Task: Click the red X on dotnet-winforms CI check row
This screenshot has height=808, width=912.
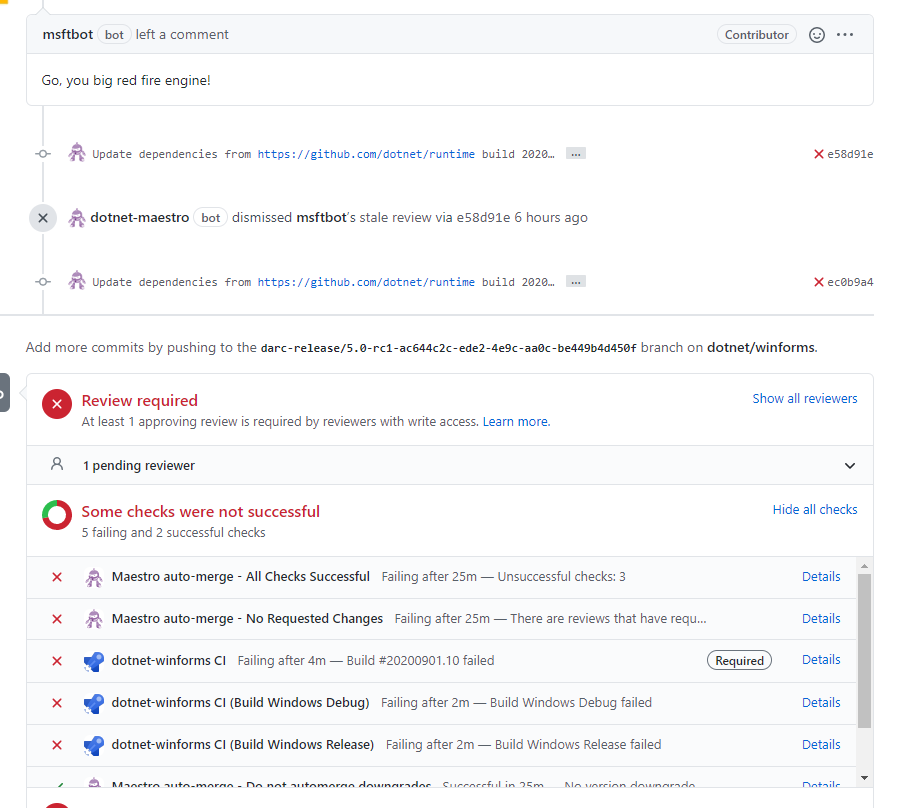Action: (x=57, y=660)
